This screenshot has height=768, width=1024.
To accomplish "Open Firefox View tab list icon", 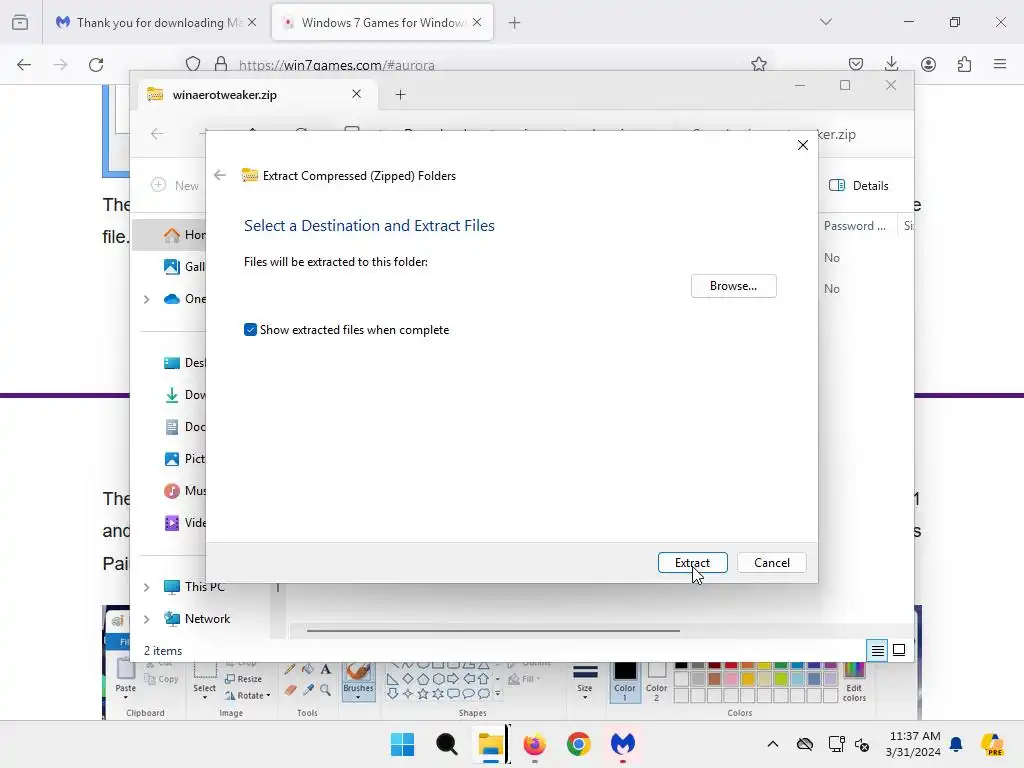I will pos(20,22).
